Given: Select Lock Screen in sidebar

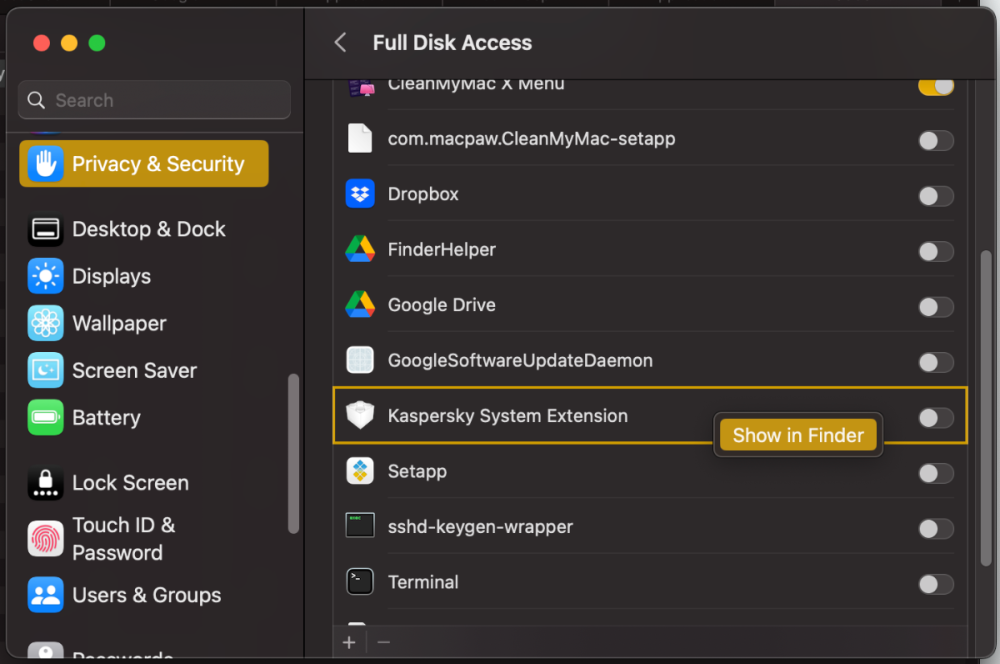Looking at the screenshot, I should coord(130,483).
